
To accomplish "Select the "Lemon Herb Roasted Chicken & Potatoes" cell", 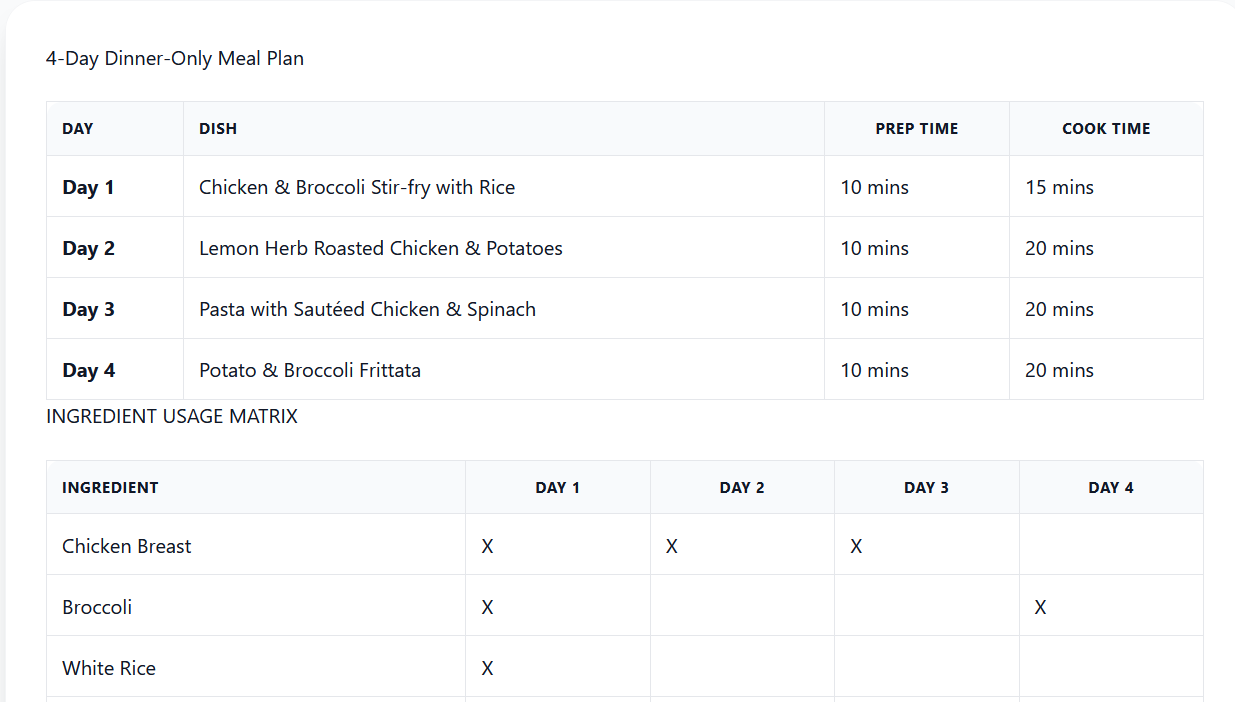I will pos(380,248).
